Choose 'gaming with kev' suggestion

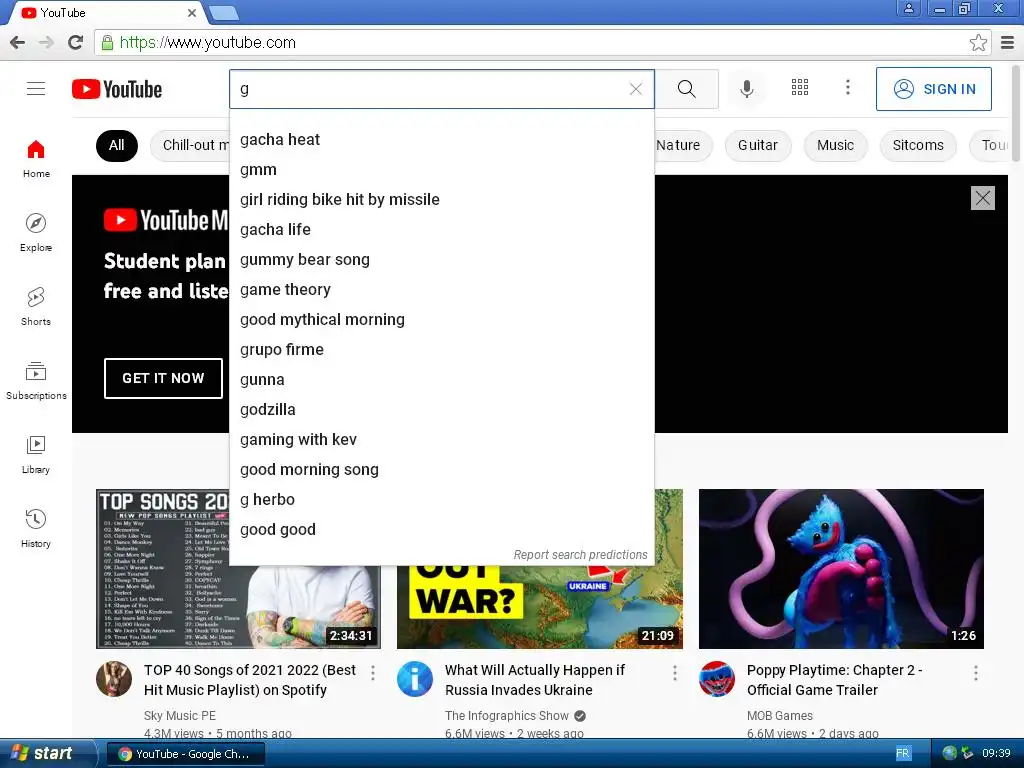tap(441, 440)
